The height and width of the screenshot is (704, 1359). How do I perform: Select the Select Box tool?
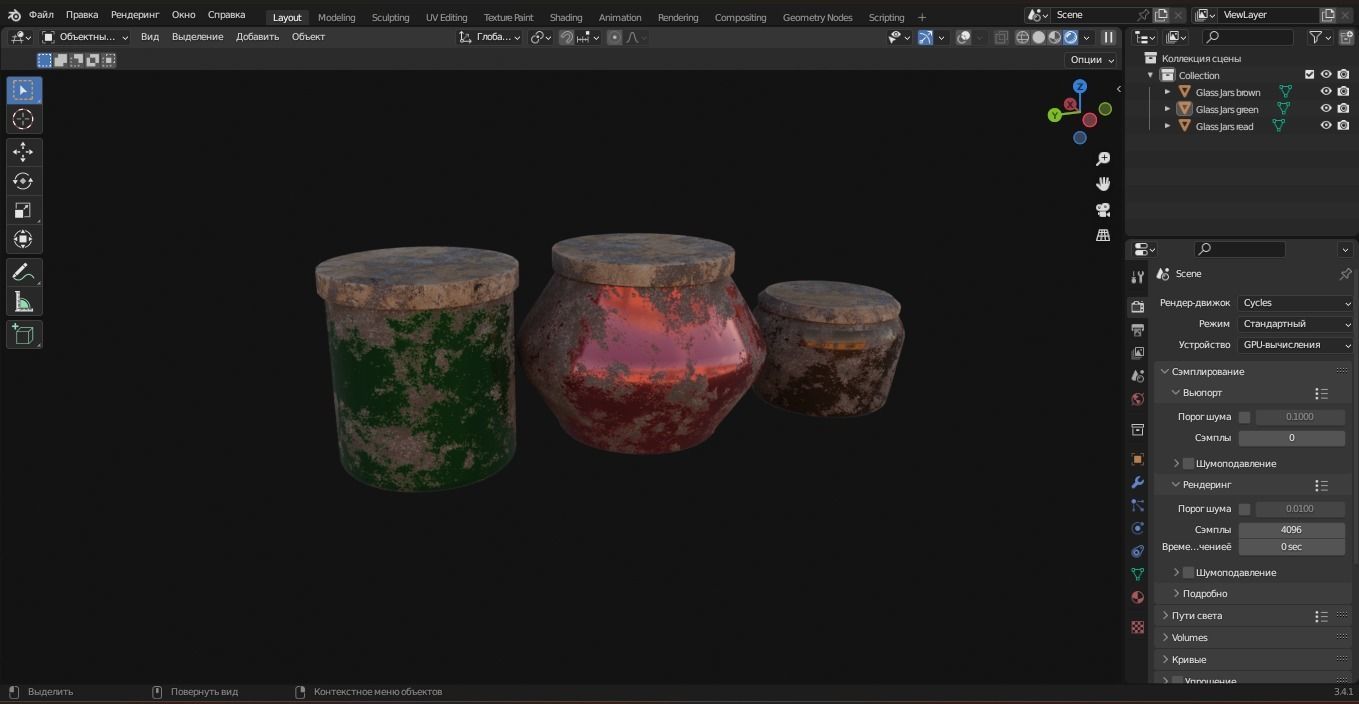point(23,90)
